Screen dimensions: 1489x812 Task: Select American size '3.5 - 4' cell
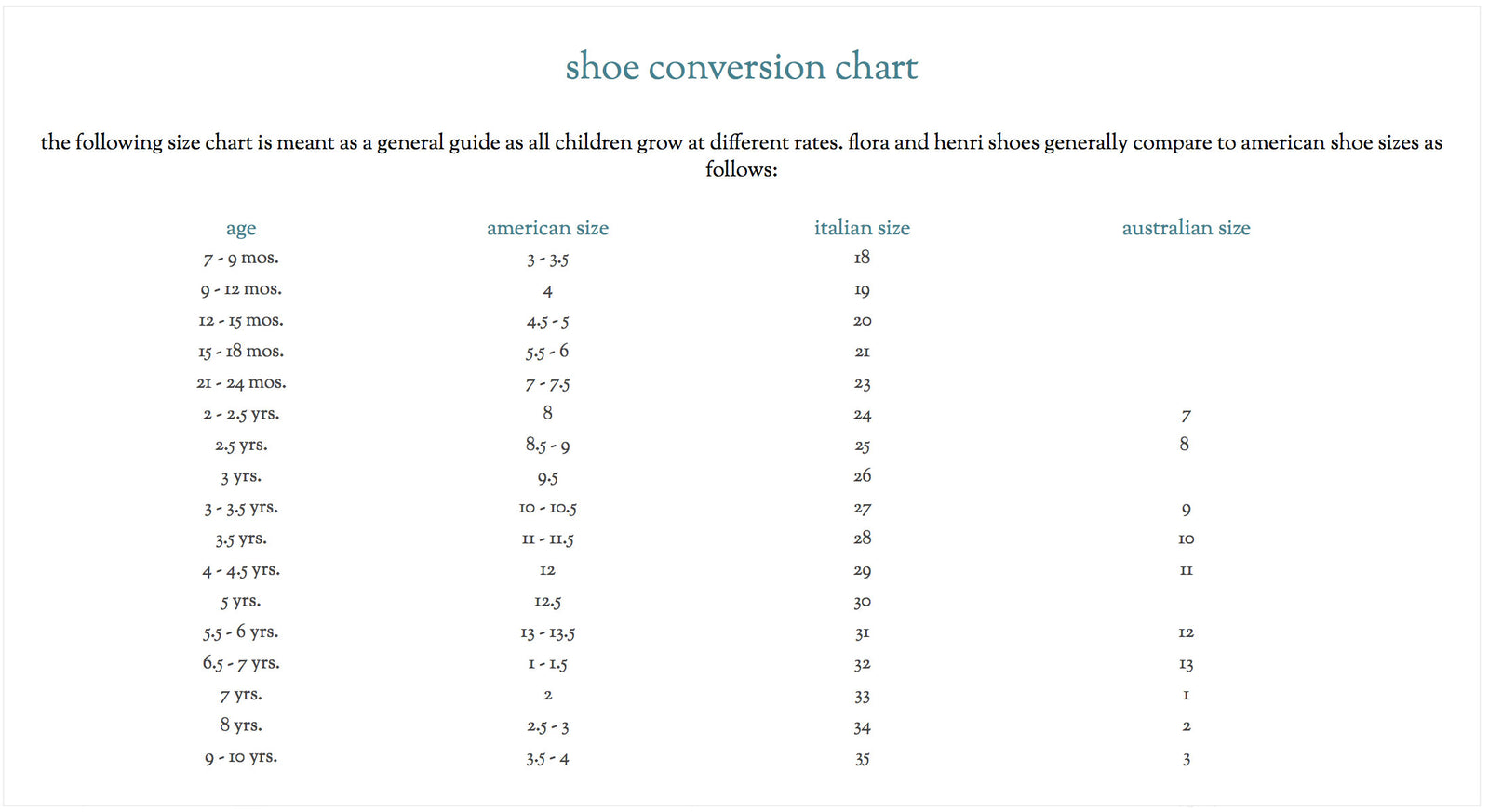(x=547, y=759)
